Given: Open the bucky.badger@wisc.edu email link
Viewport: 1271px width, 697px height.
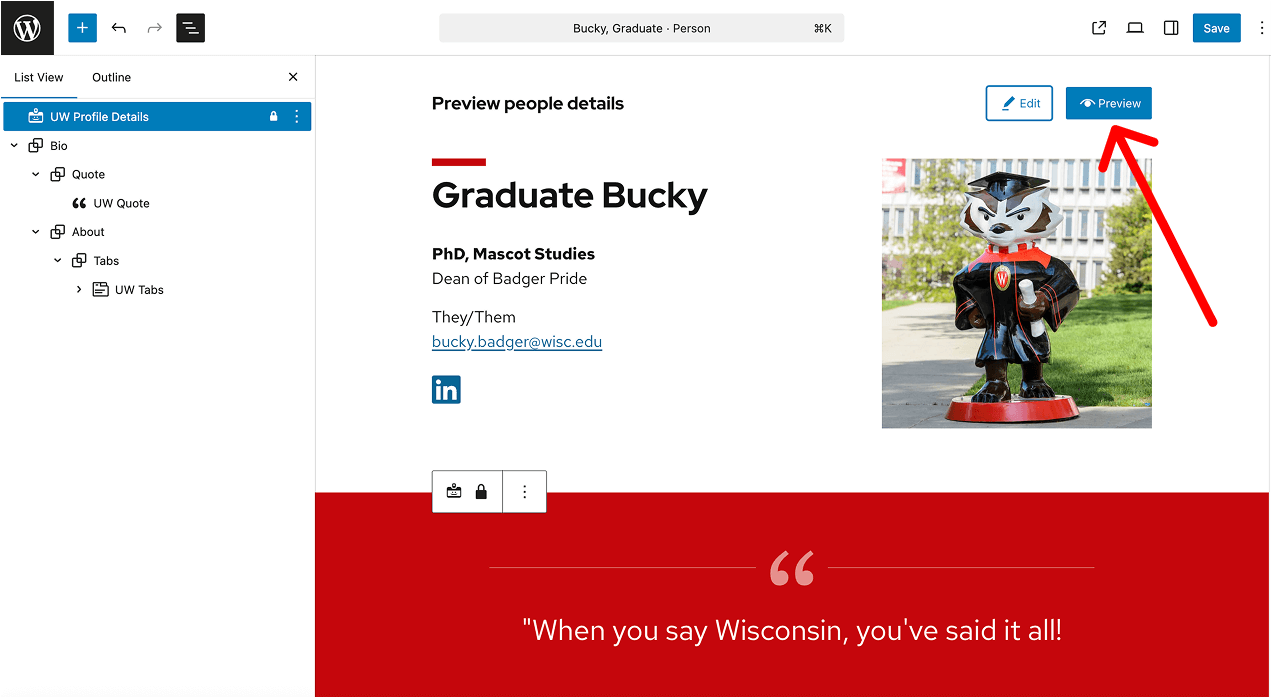Looking at the screenshot, I should point(517,342).
